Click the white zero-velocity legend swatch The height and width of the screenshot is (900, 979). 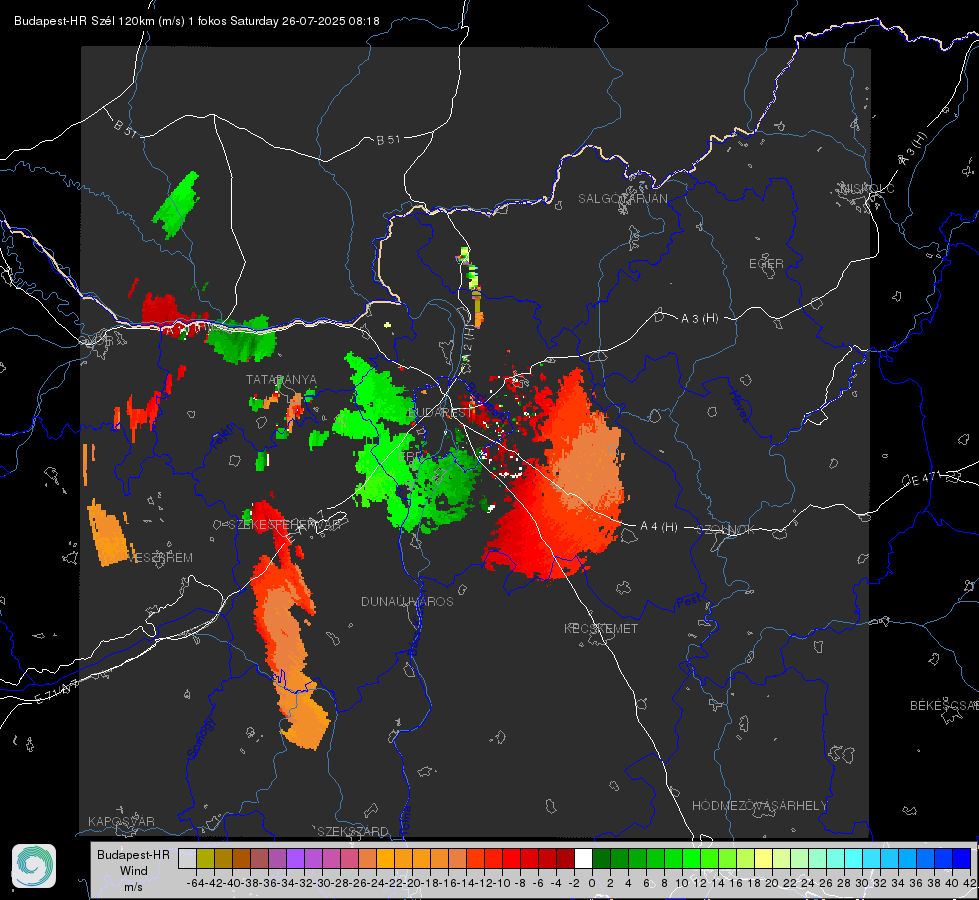pyautogui.click(x=583, y=858)
